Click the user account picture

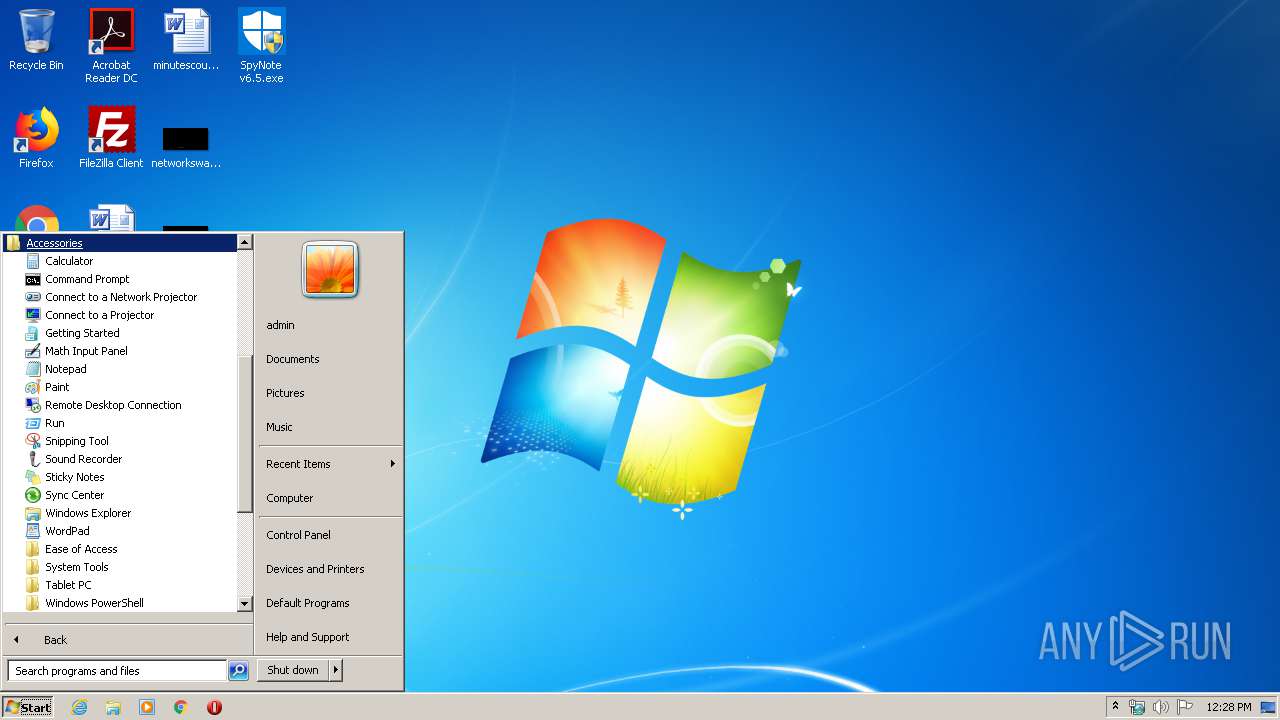coord(330,269)
